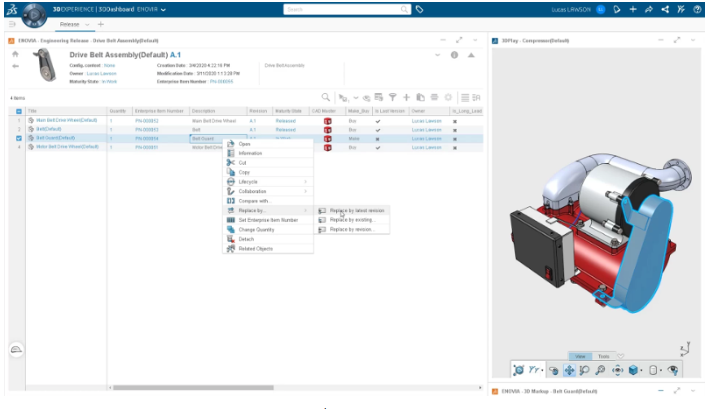Viewport: 708px width, 409px height.
Task: Click the PN-000052 enterprise item number
Action: pos(147,121)
